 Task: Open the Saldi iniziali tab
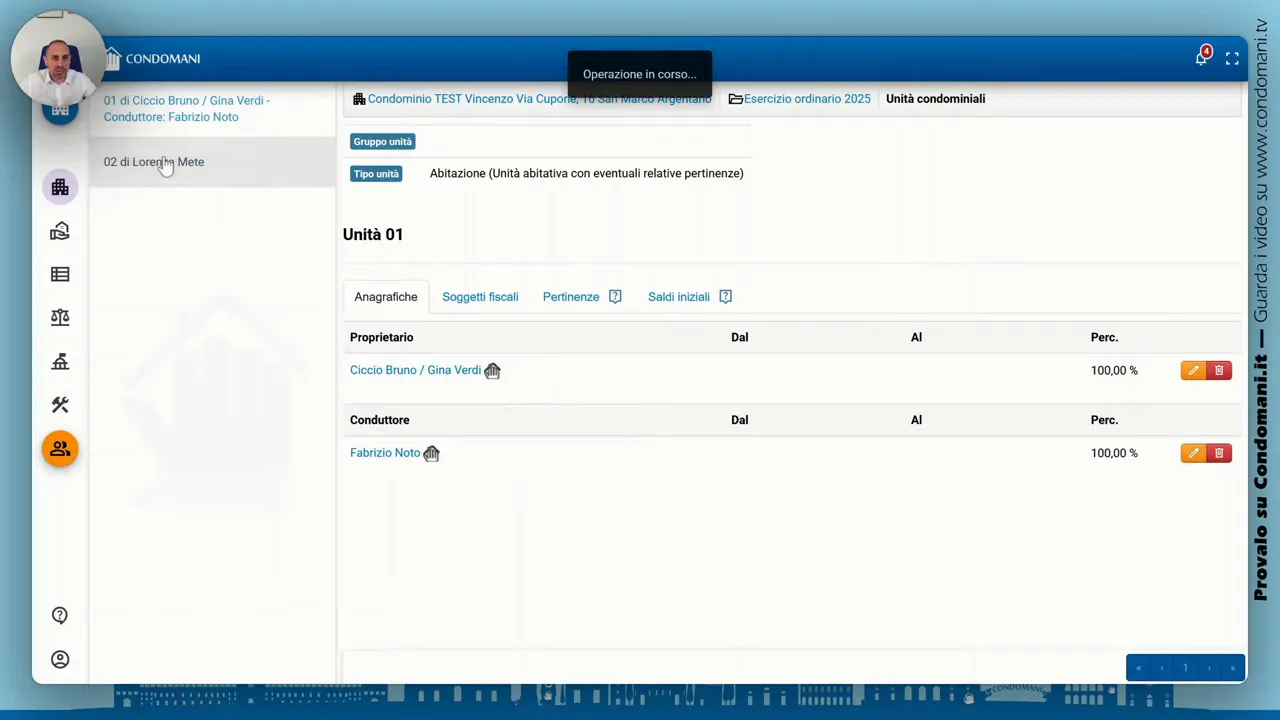pyautogui.click(x=678, y=297)
